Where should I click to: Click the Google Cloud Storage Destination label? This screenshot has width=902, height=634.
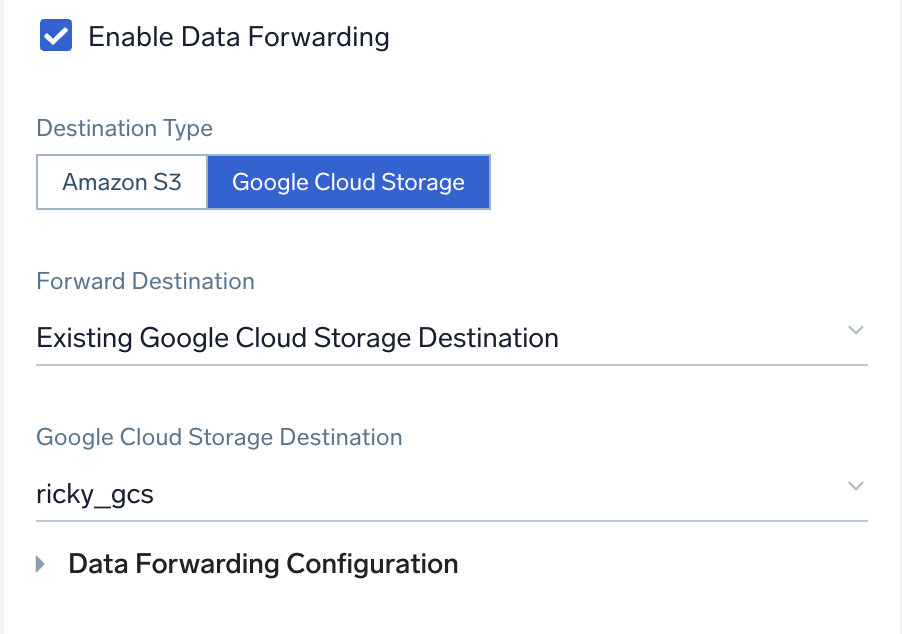point(218,437)
